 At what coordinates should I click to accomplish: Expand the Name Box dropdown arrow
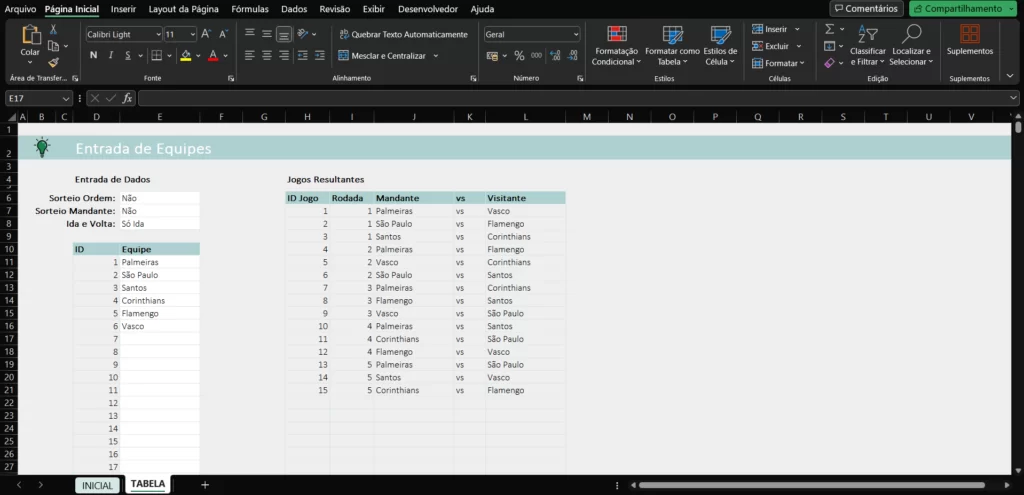click(x=65, y=98)
